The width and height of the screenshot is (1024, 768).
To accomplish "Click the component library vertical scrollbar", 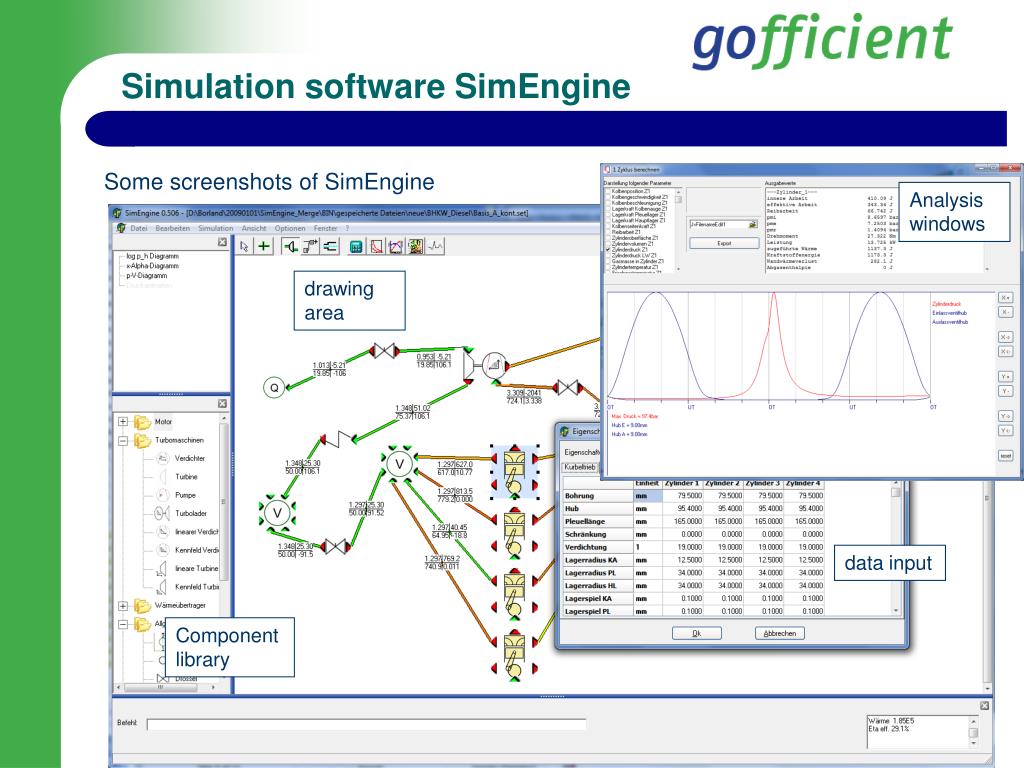I will (x=224, y=503).
